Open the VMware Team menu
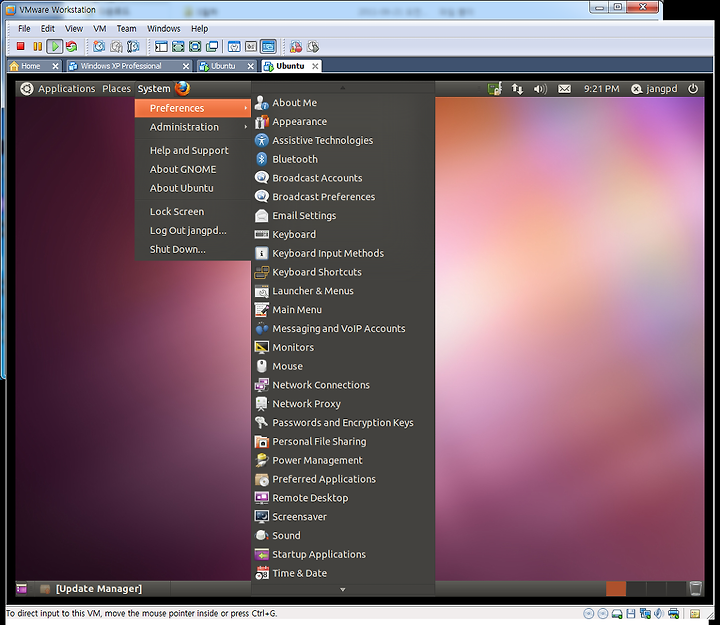720x625 pixels. [126, 28]
